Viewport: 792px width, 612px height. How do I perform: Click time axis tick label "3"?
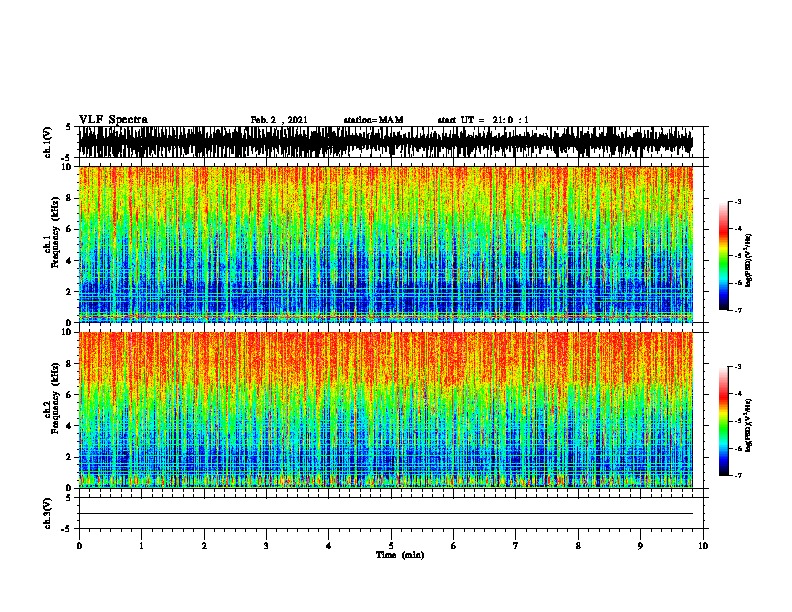click(266, 546)
